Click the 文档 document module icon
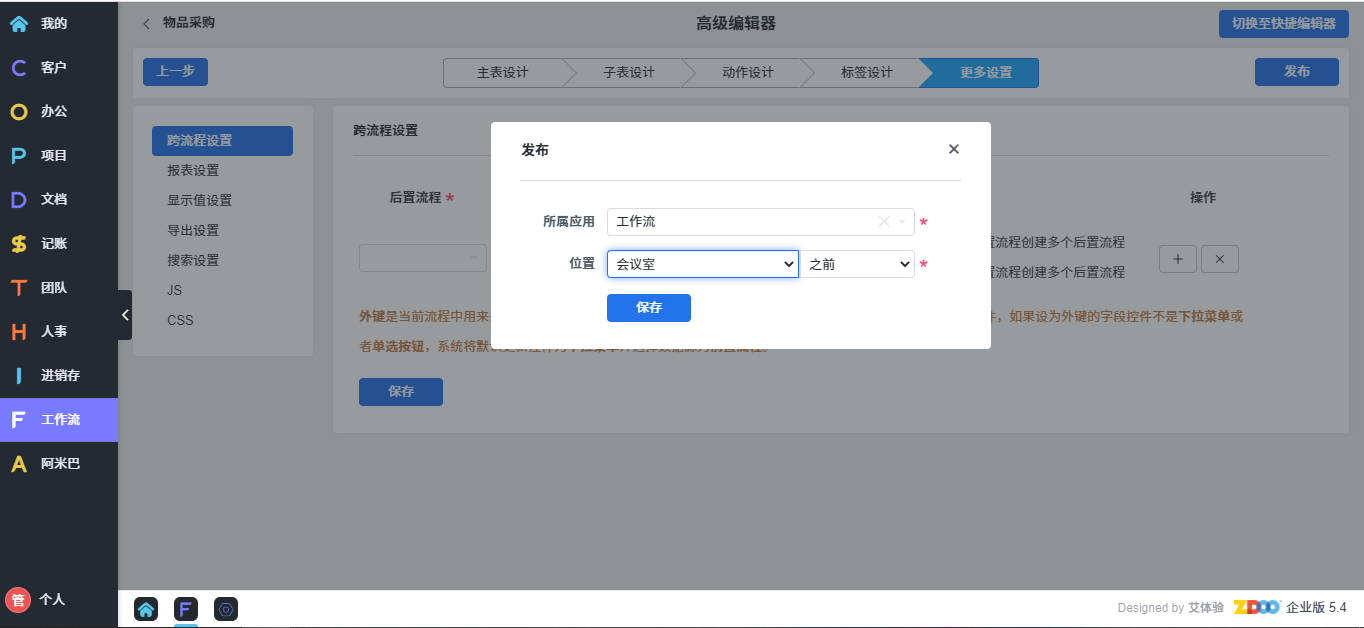 tap(19, 200)
